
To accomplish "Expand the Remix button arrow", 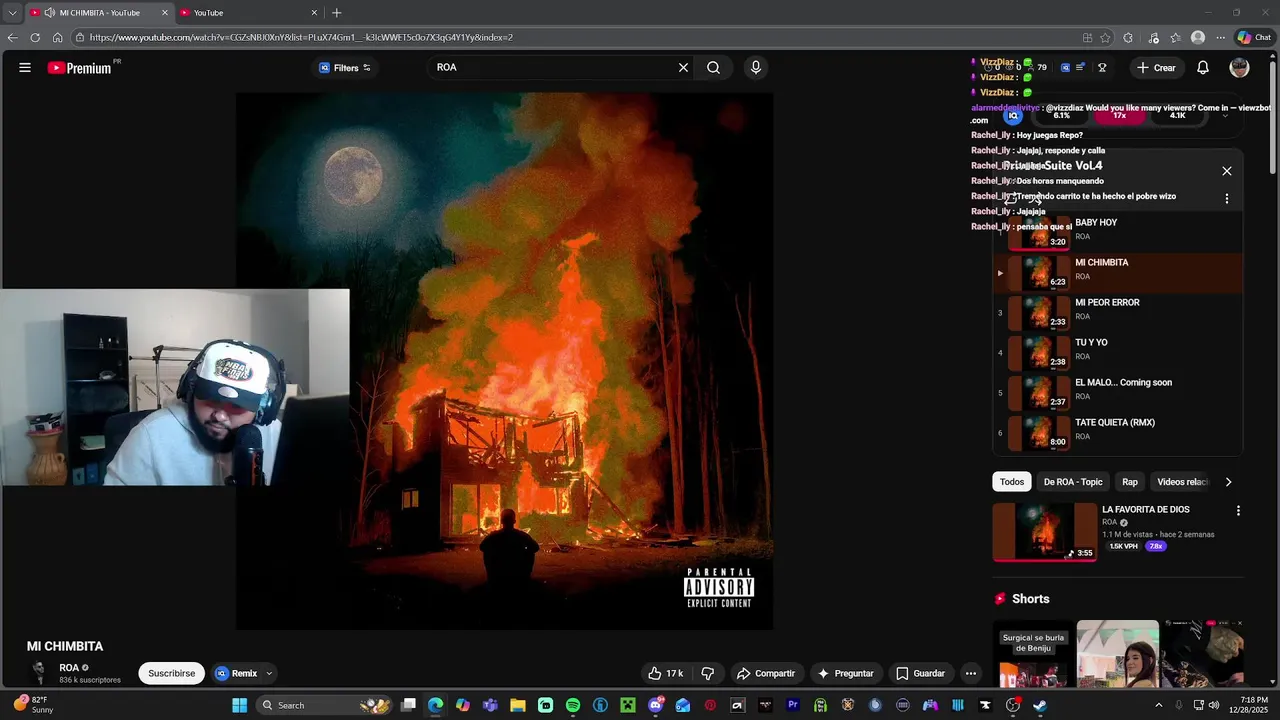I will [269, 674].
